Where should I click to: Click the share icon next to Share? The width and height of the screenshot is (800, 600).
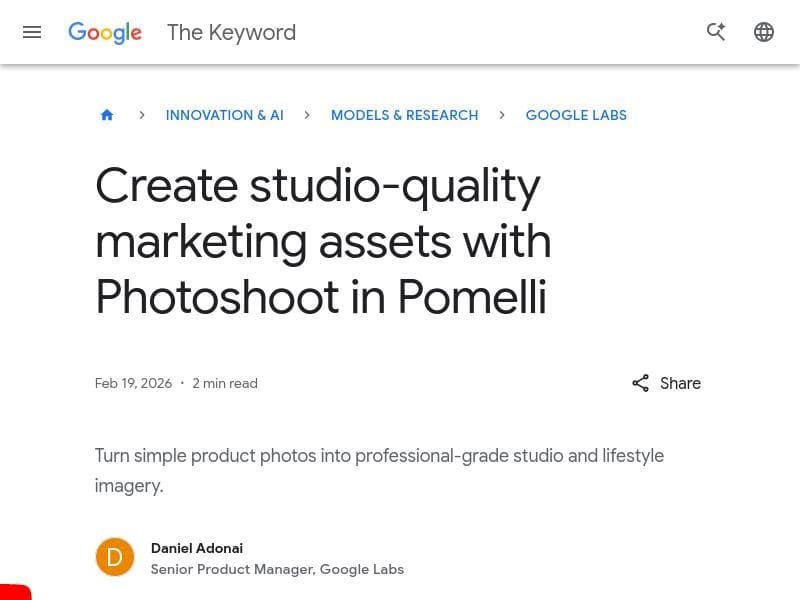[640, 383]
